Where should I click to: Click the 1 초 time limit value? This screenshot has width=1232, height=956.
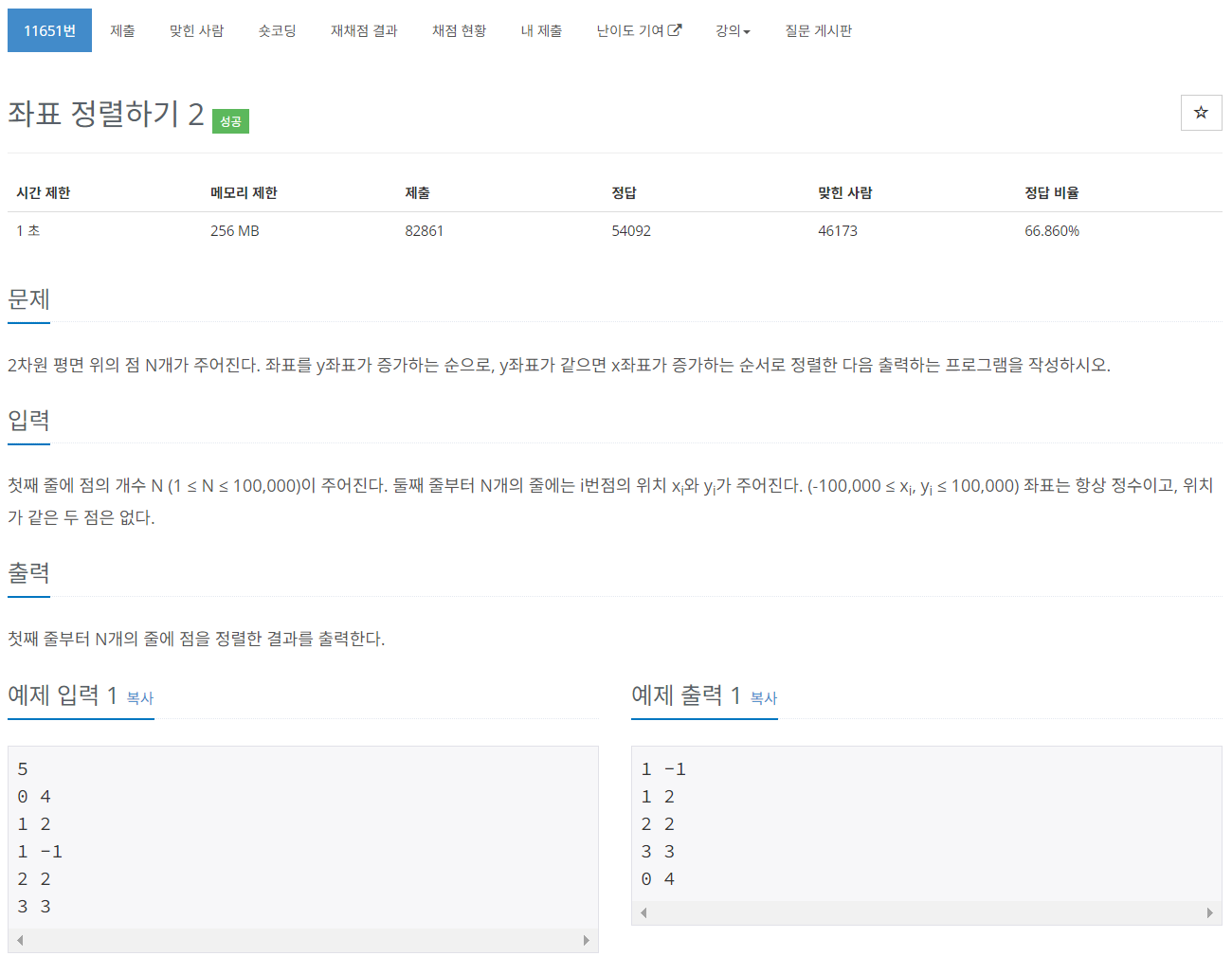(x=28, y=231)
